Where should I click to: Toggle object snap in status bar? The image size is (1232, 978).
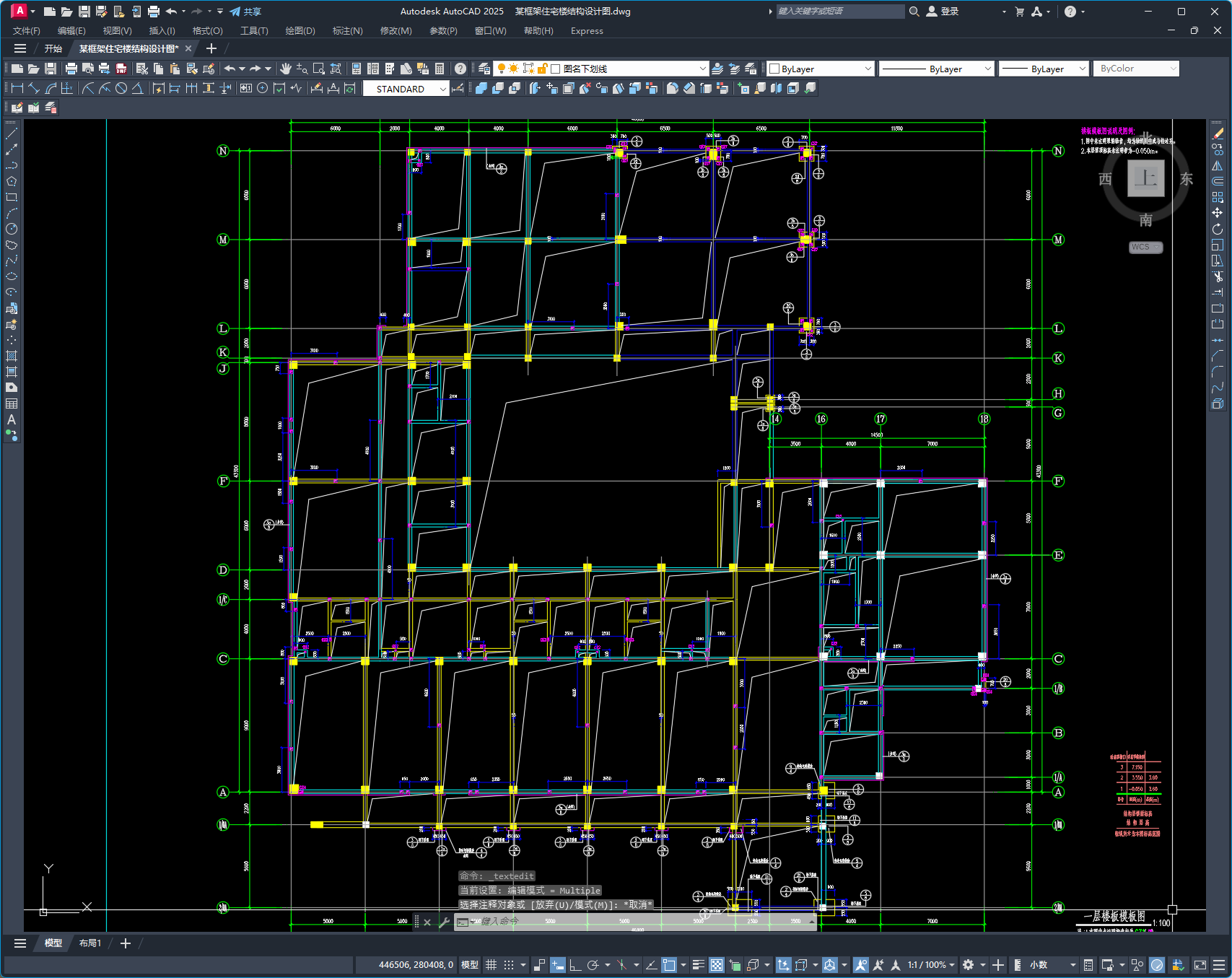(x=669, y=965)
